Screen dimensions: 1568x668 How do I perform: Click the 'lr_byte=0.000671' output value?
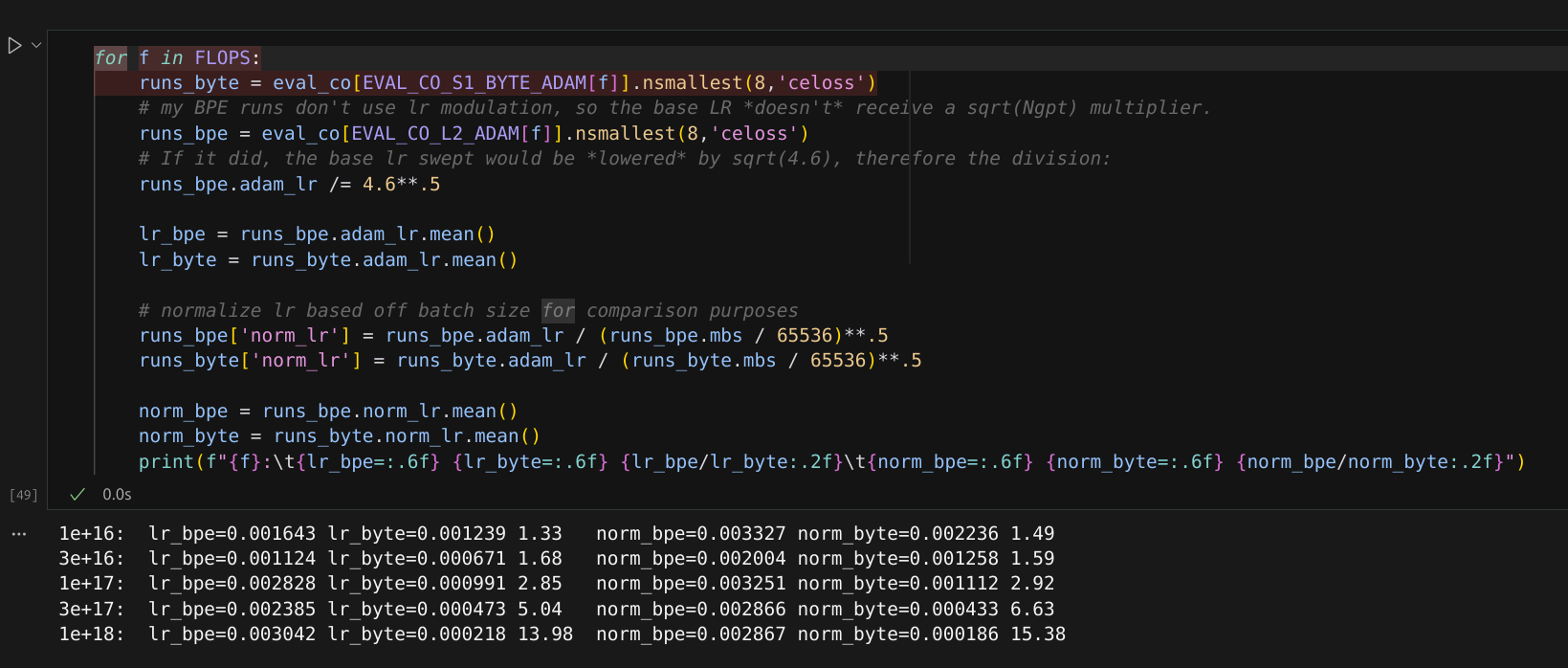417,559
